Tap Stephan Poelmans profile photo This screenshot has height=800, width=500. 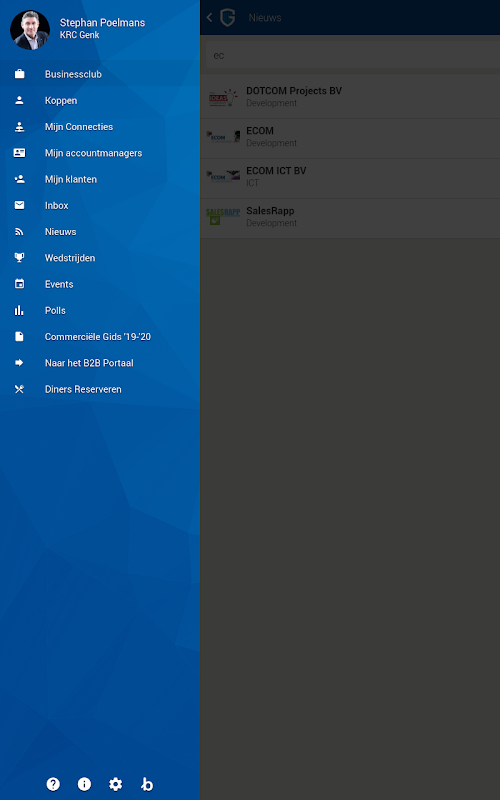[x=30, y=30]
